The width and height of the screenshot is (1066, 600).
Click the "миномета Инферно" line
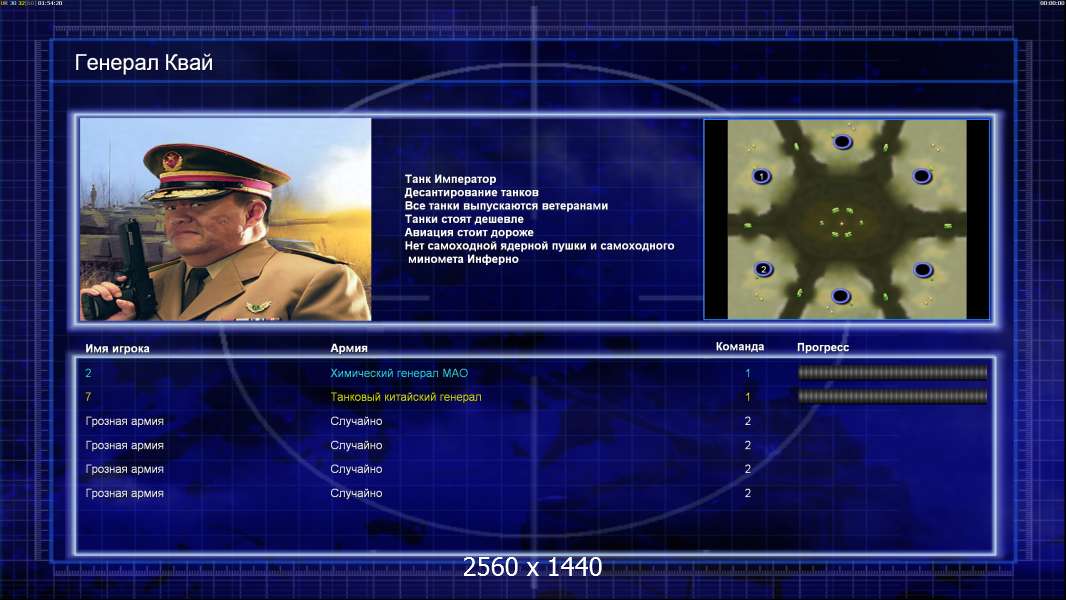click(463, 259)
